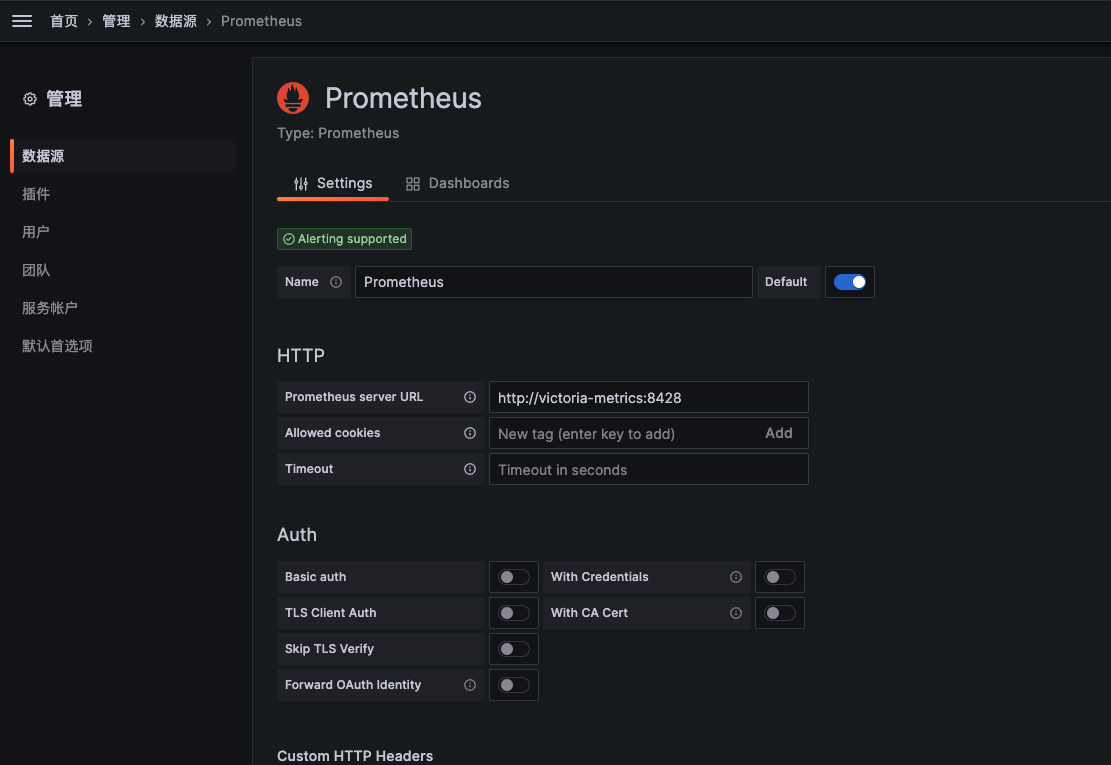The width and height of the screenshot is (1111, 765).
Task: Enable With Credentials toggle
Action: pyautogui.click(x=779, y=577)
